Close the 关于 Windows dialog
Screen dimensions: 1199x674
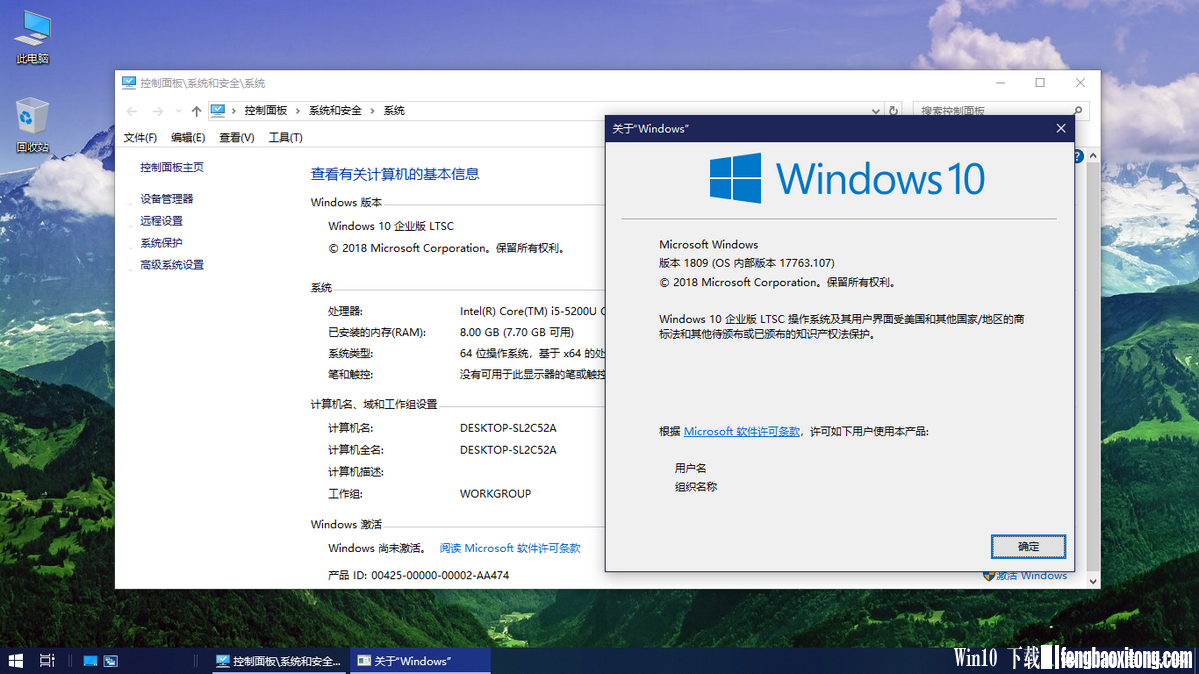(1061, 129)
